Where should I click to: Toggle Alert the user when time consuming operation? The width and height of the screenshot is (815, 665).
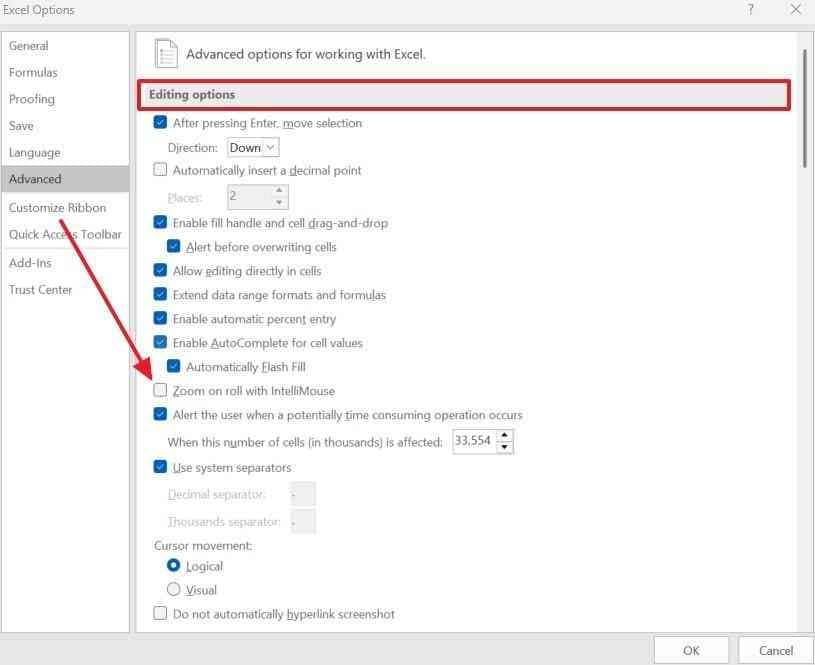pyautogui.click(x=160, y=414)
